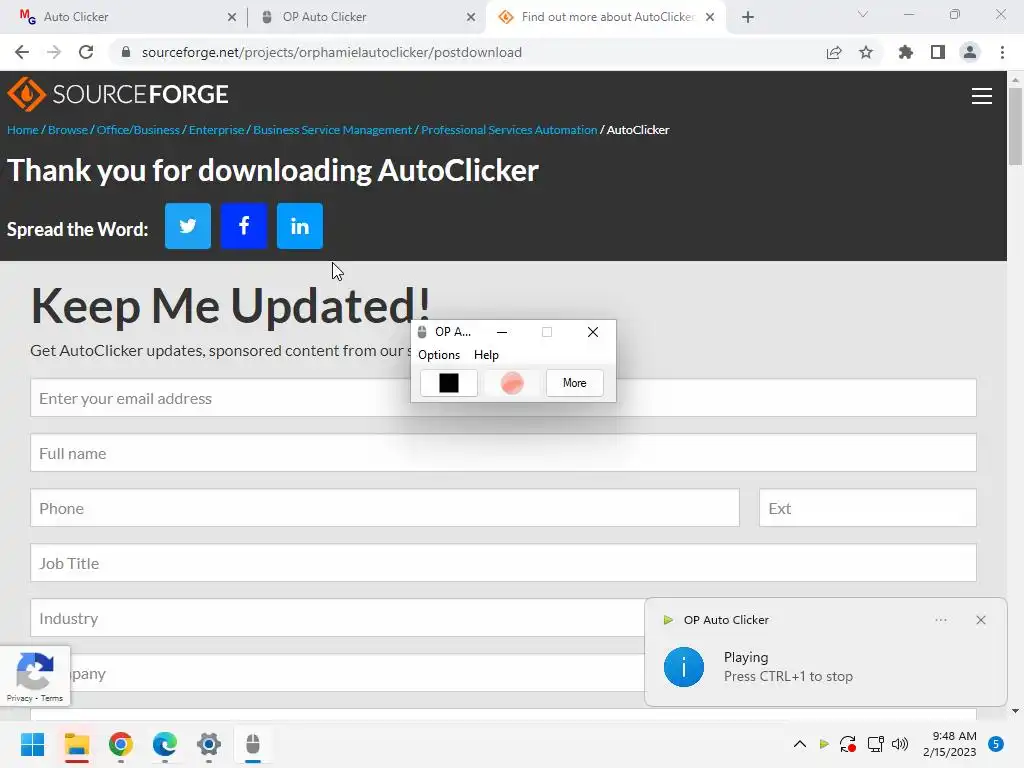Go back in browser history
1024x768 pixels.
pos(22,52)
